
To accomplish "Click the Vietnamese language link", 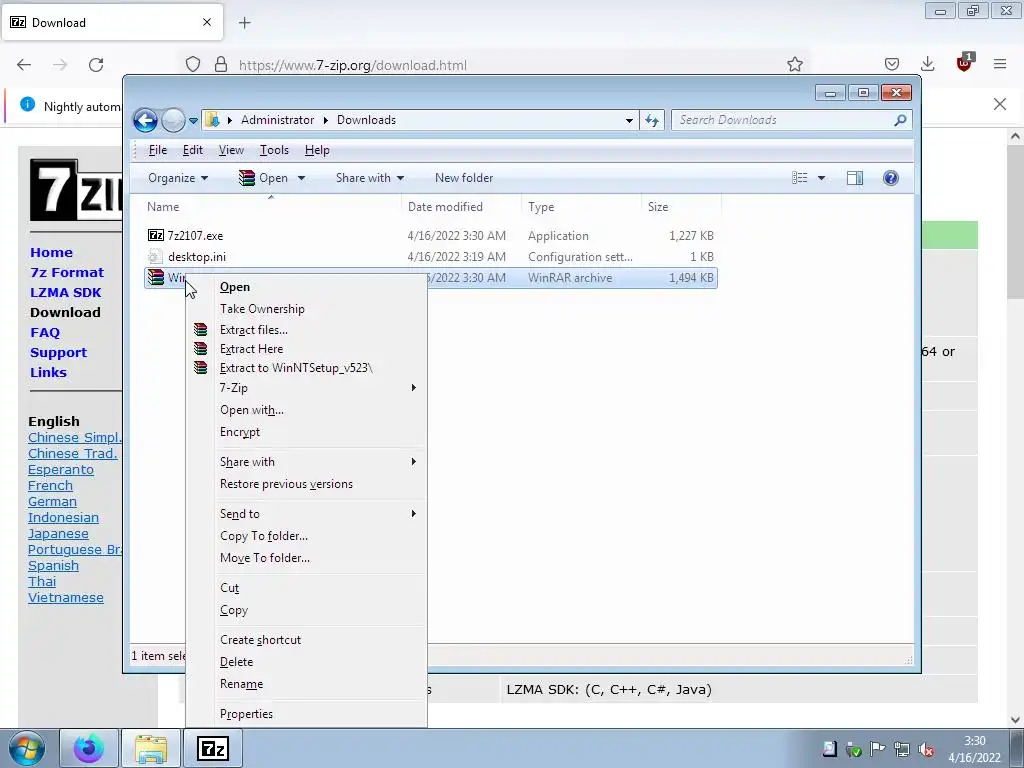I will pos(66,598).
